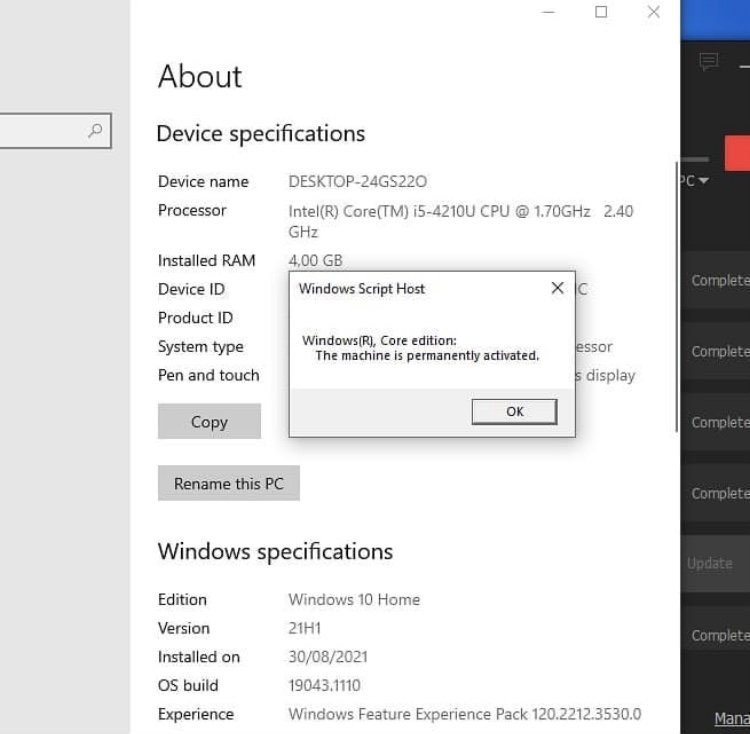This screenshot has height=734, width=750.
Task: Select the Windows Feature Experience Pack text
Action: 464,714
